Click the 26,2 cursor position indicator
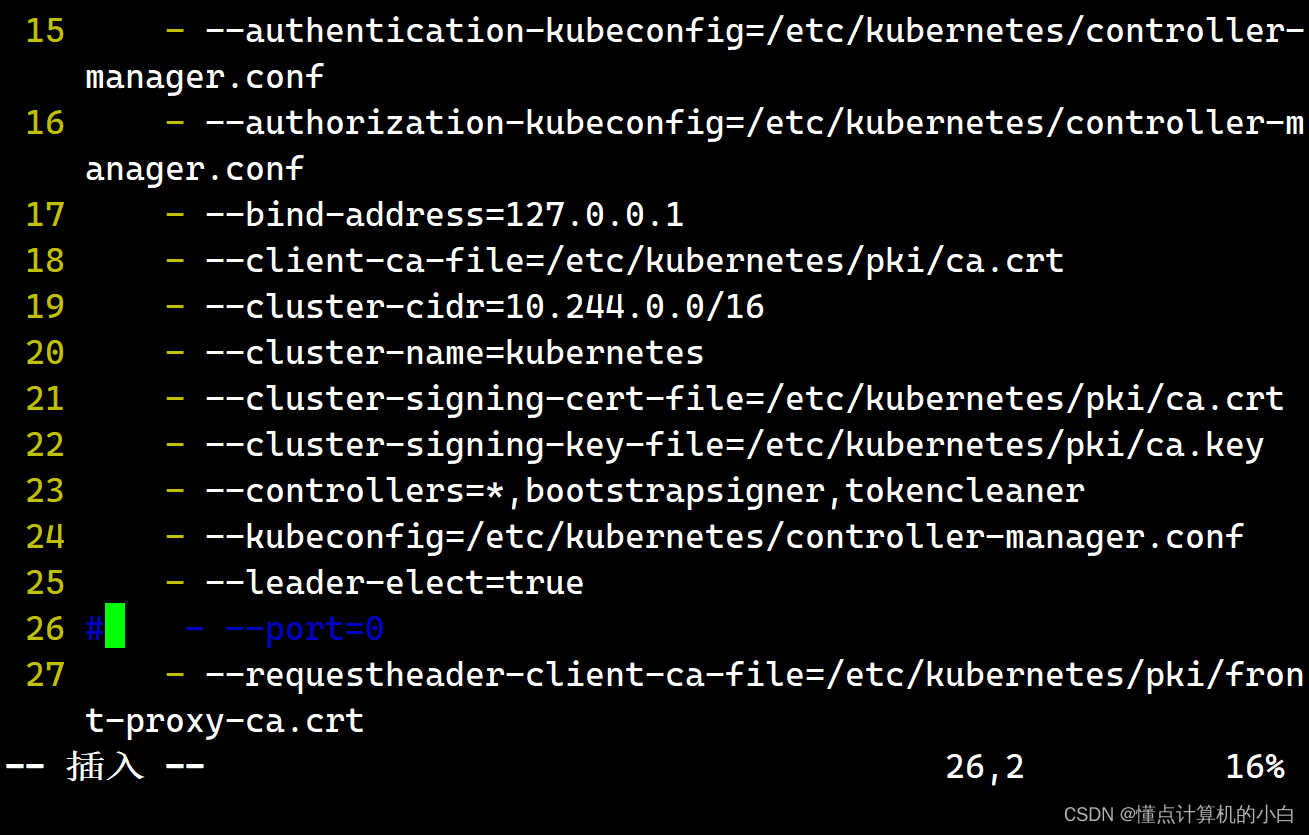1309x835 pixels. tap(985, 767)
